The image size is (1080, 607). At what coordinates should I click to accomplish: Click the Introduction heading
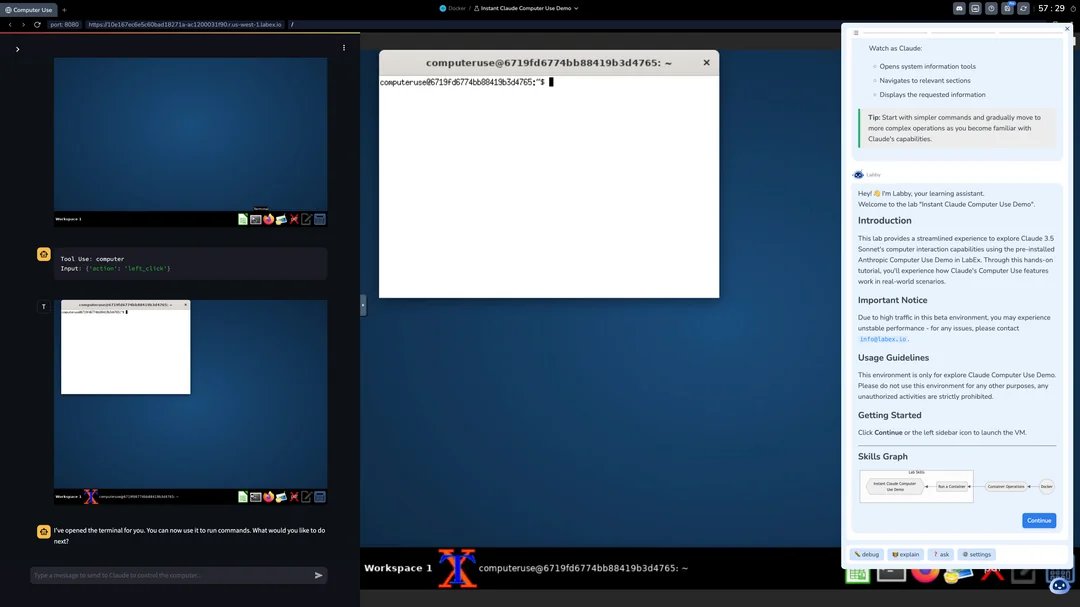pyautogui.click(x=884, y=220)
